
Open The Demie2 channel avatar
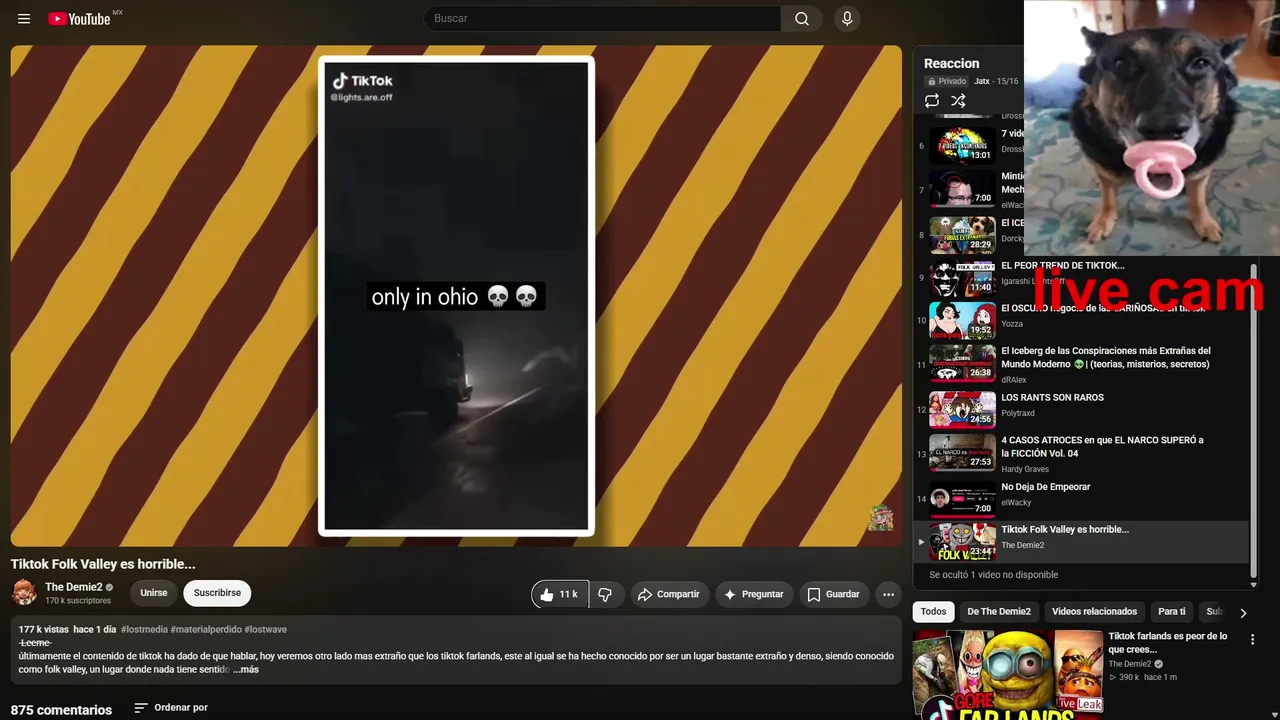[x=24, y=593]
